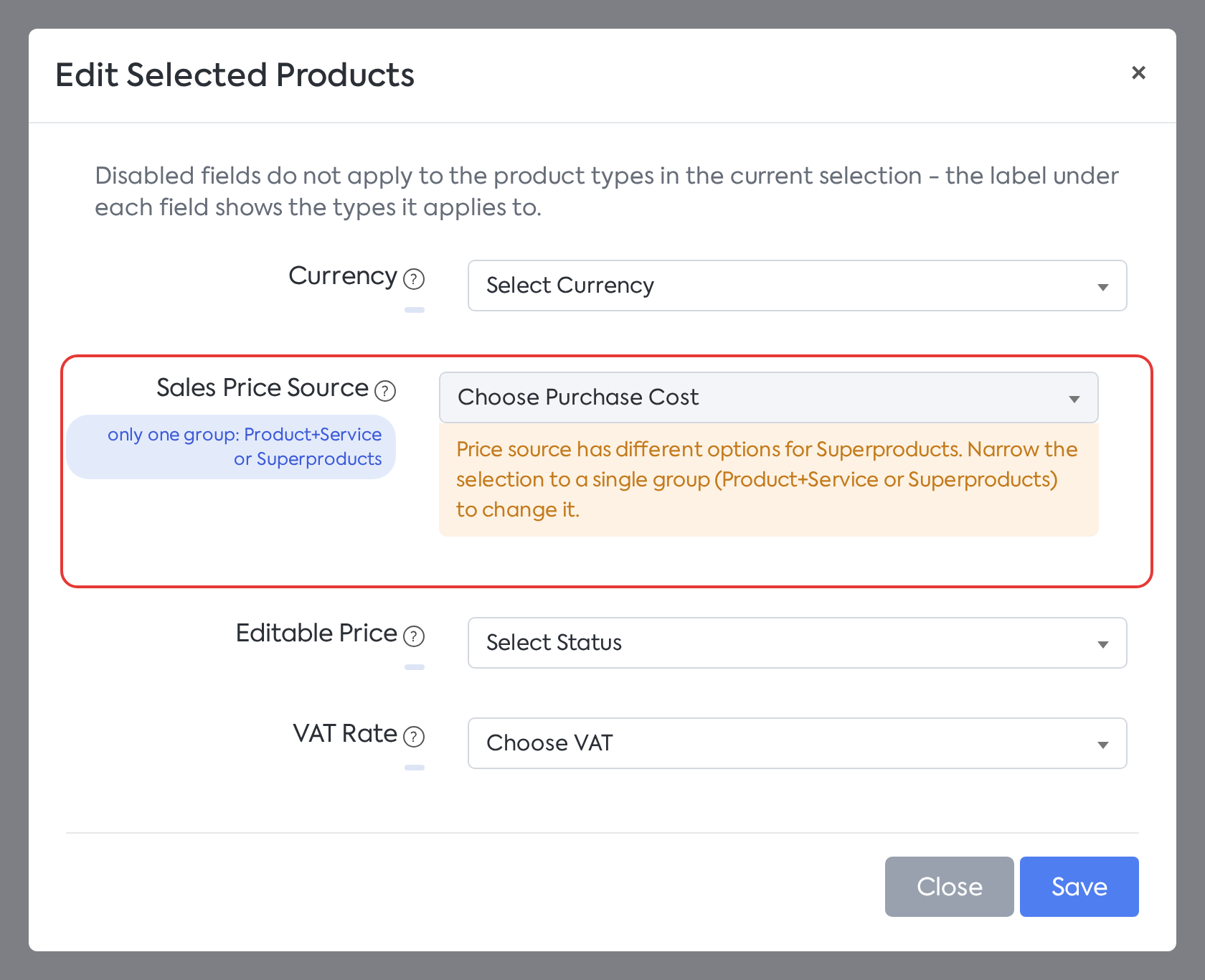Click the 'Sales Price Source' label text
1205x980 pixels.
(263, 388)
